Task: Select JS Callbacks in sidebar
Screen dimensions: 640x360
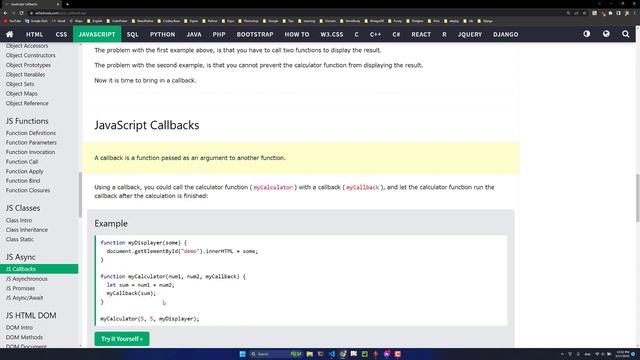Action: coord(39,269)
